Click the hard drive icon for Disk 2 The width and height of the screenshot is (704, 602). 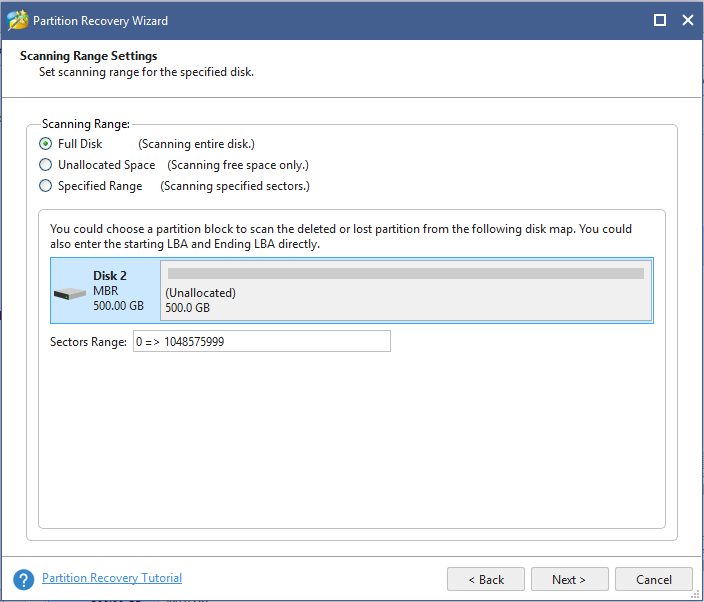pyautogui.click(x=70, y=294)
